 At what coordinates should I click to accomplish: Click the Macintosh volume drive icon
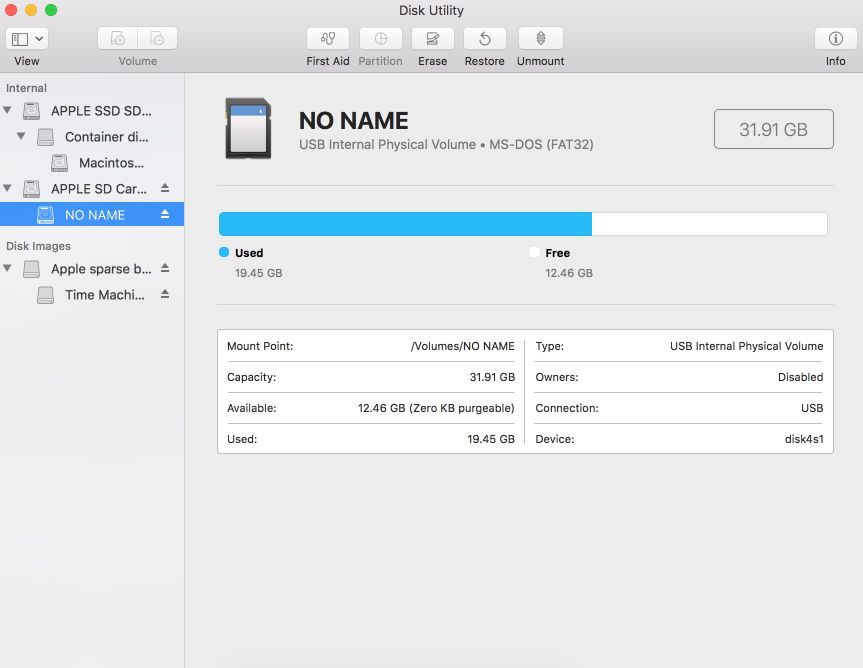pos(59,163)
